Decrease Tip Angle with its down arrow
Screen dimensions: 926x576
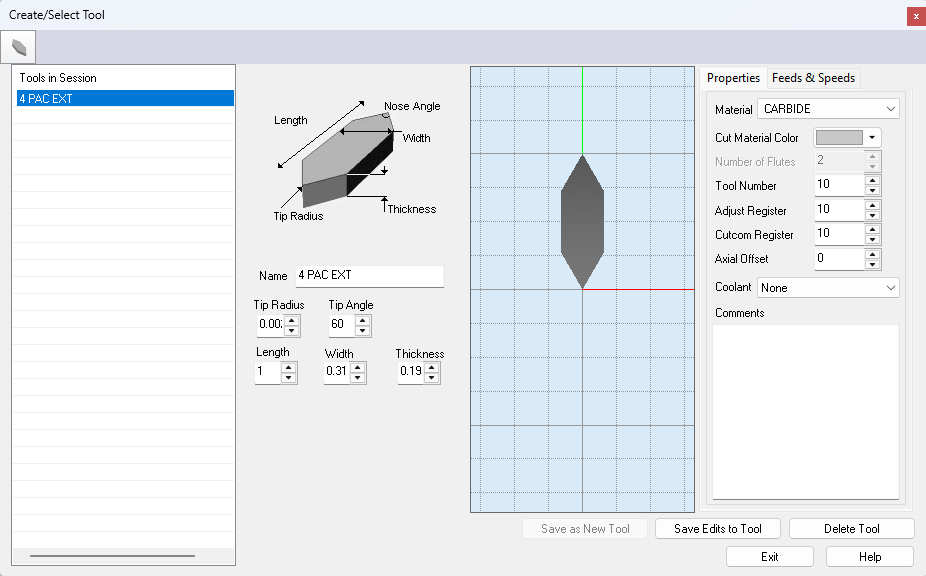coord(363,329)
